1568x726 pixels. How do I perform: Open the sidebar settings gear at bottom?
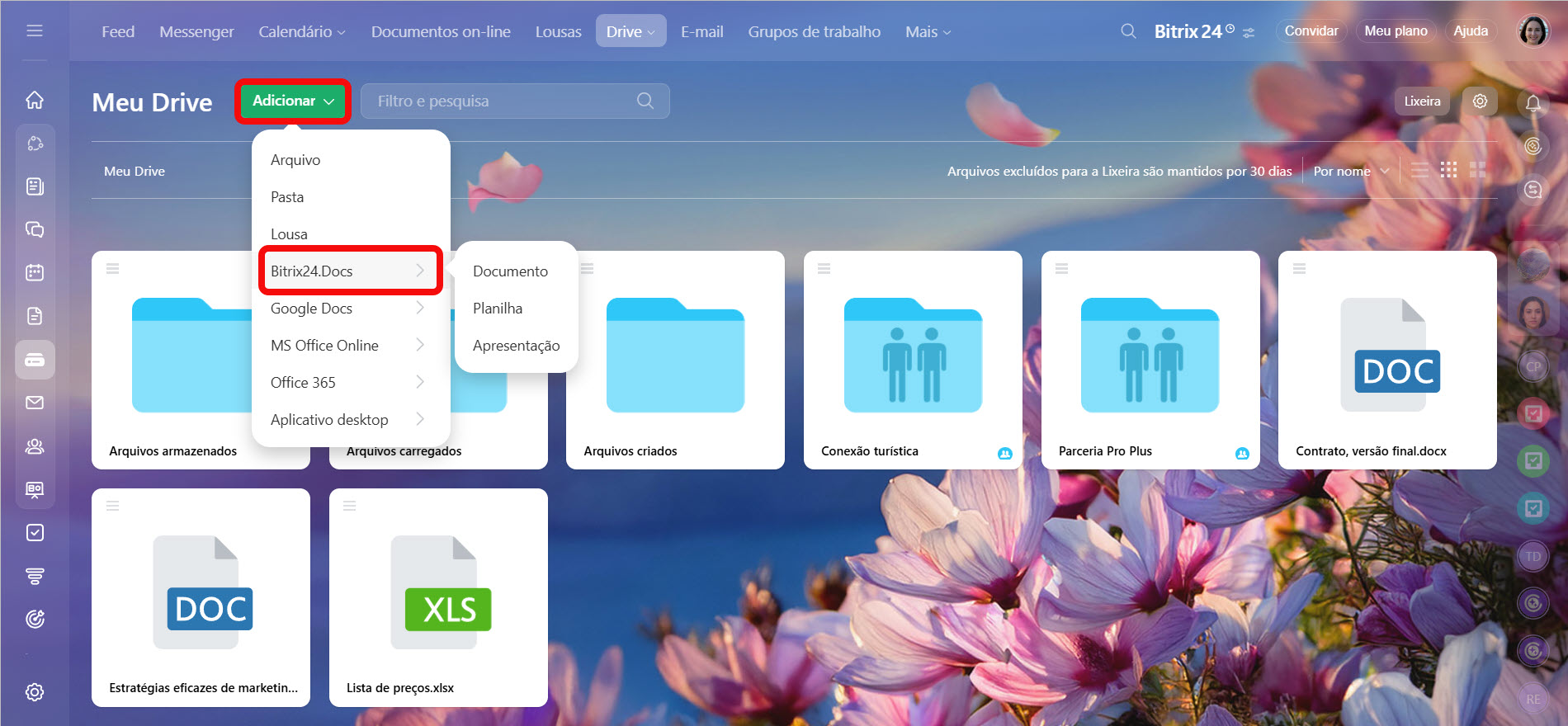tap(35, 692)
